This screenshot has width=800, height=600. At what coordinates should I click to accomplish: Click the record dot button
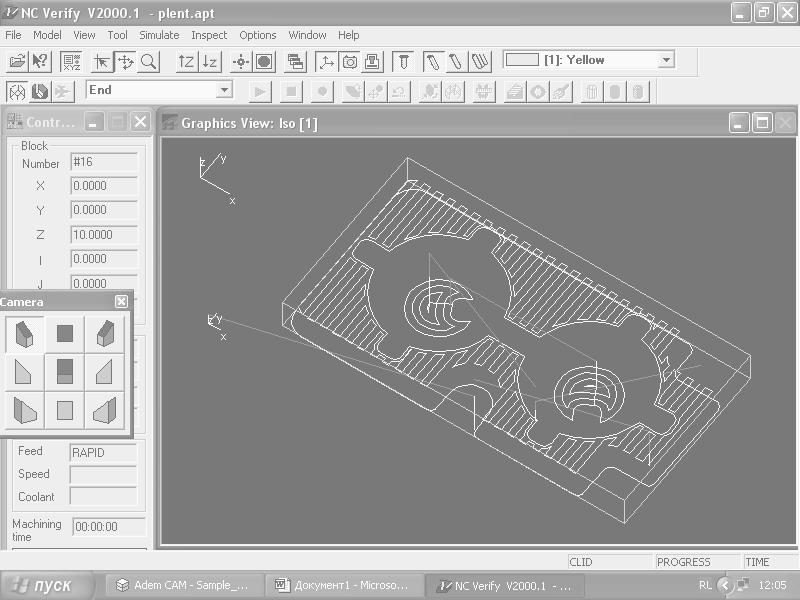click(x=322, y=92)
